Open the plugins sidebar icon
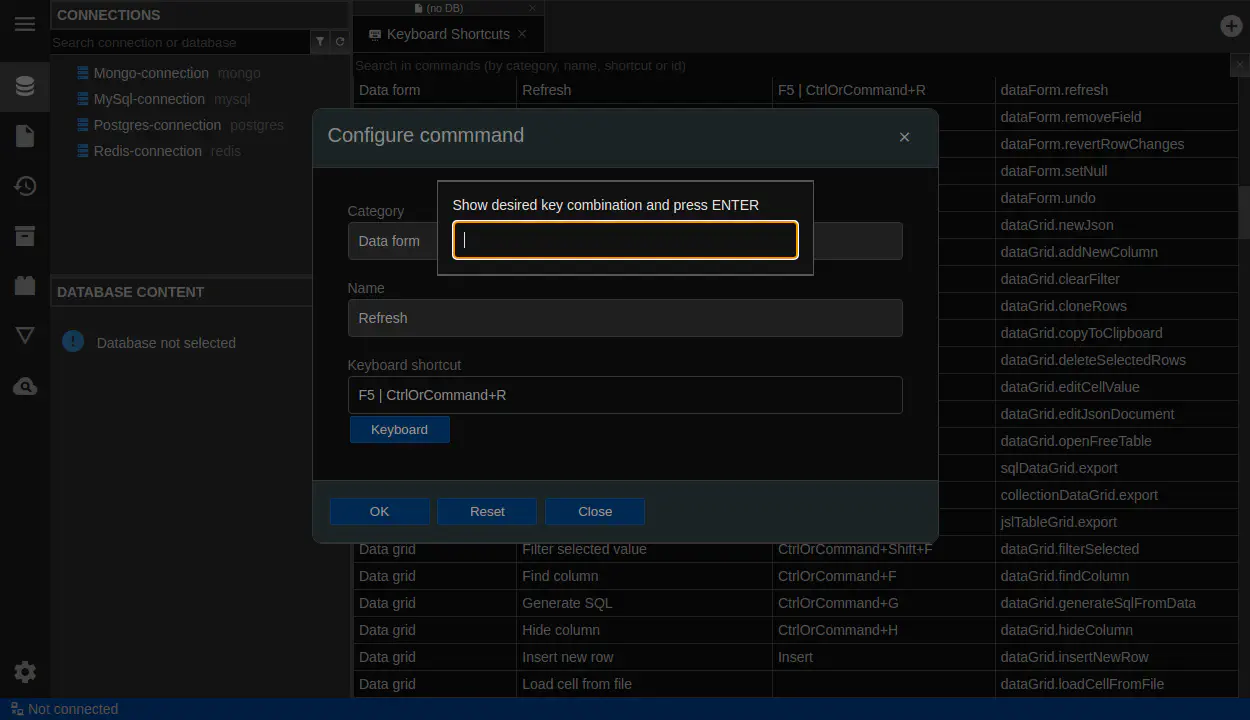This screenshot has width=1250, height=720. pyautogui.click(x=25, y=286)
